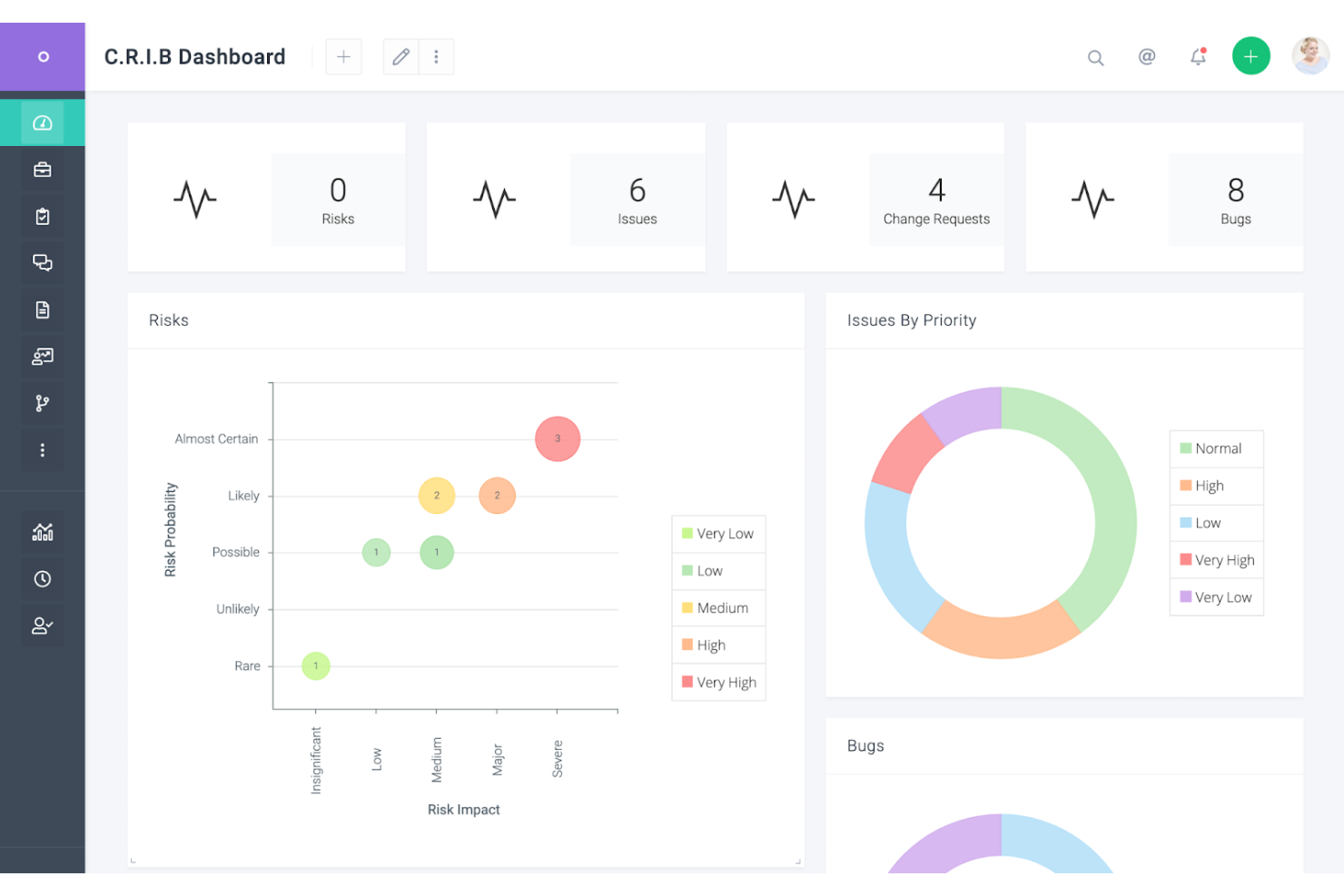Toggle Low in Issues By Priority legend
1344x896 pixels.
[x=1216, y=523]
